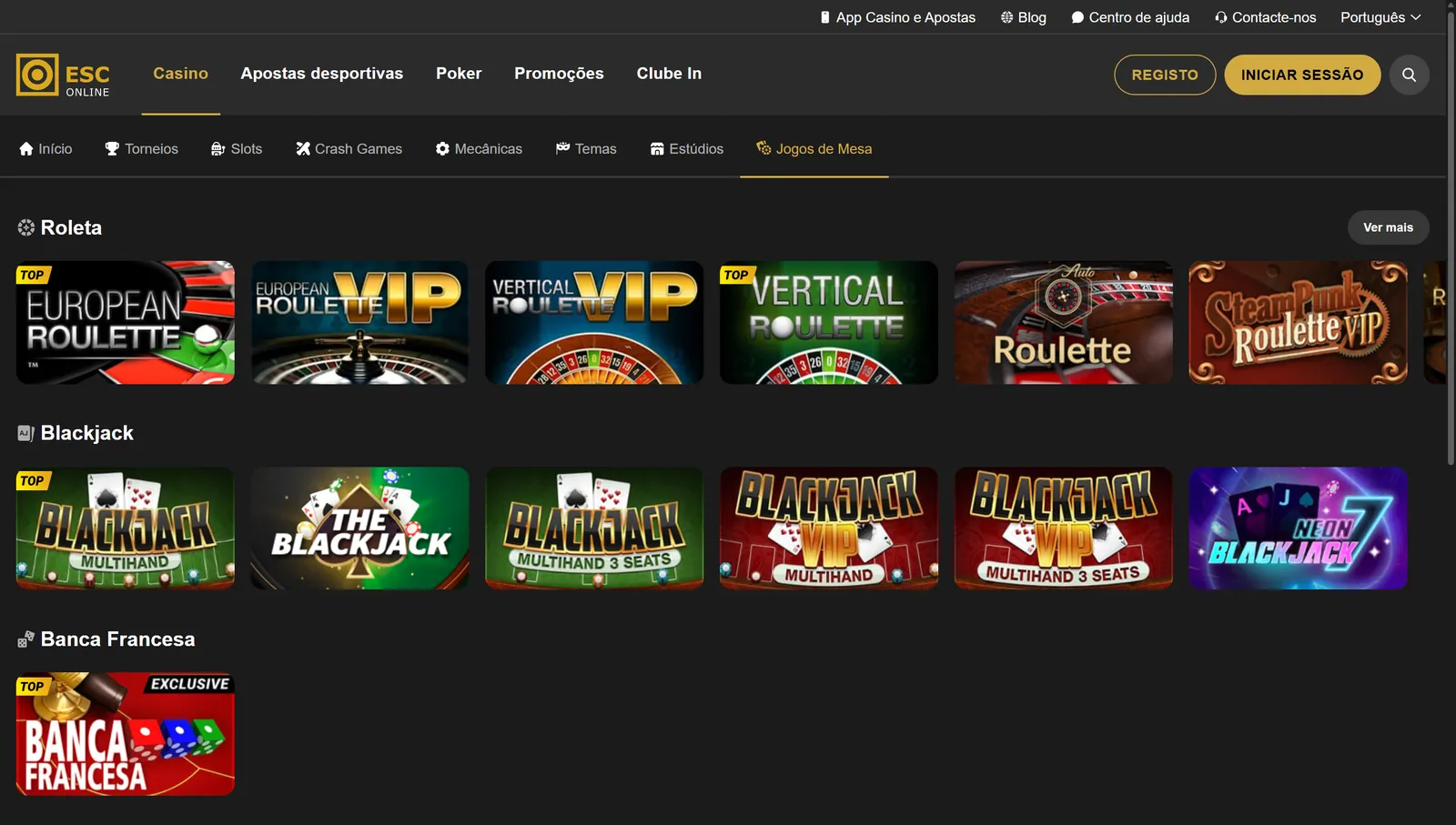Open Banca Francesa exclusive game thumbnail
This screenshot has height=825, width=1456.
click(x=126, y=734)
